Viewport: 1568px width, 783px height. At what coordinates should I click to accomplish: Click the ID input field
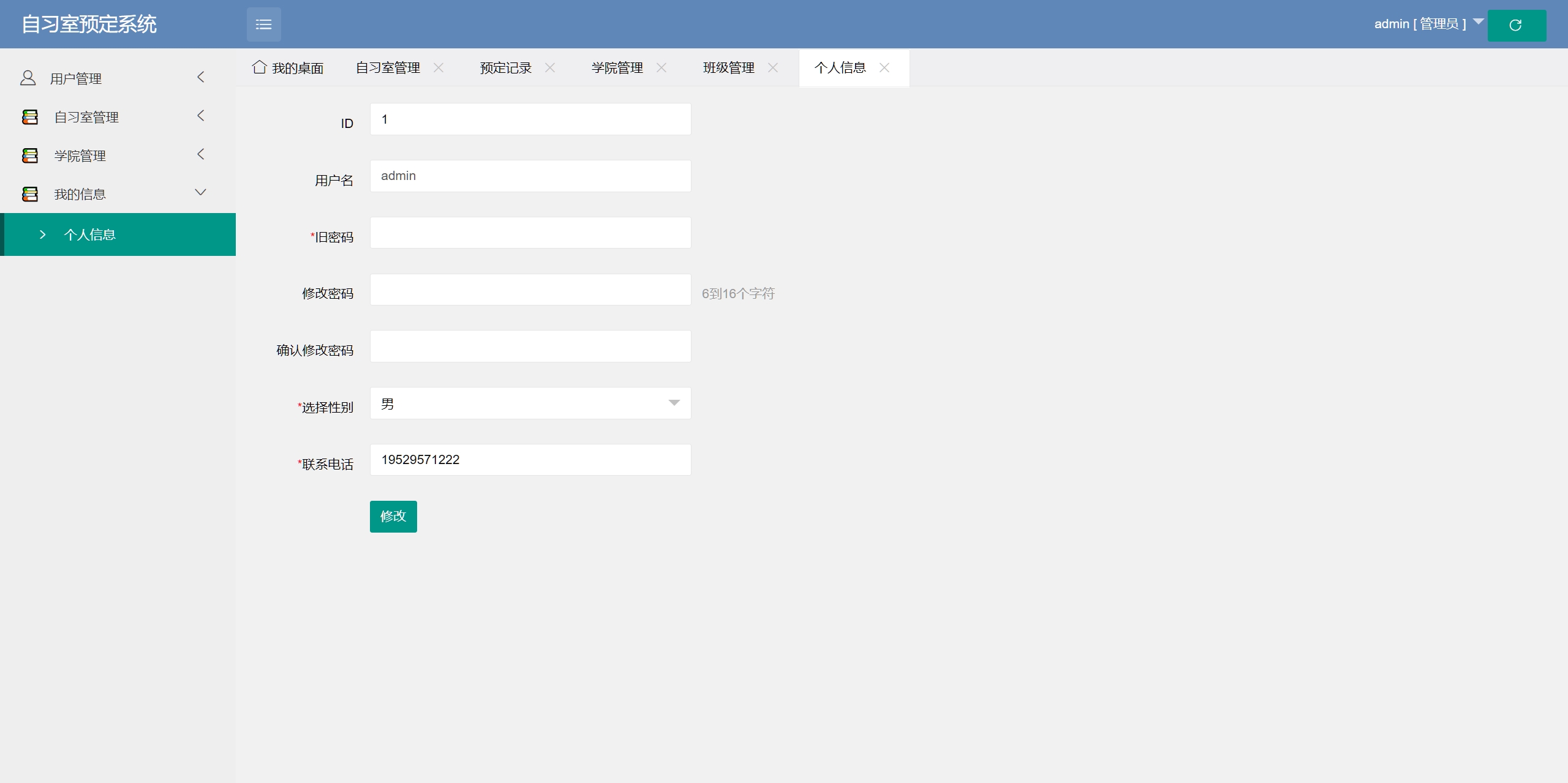(530, 119)
